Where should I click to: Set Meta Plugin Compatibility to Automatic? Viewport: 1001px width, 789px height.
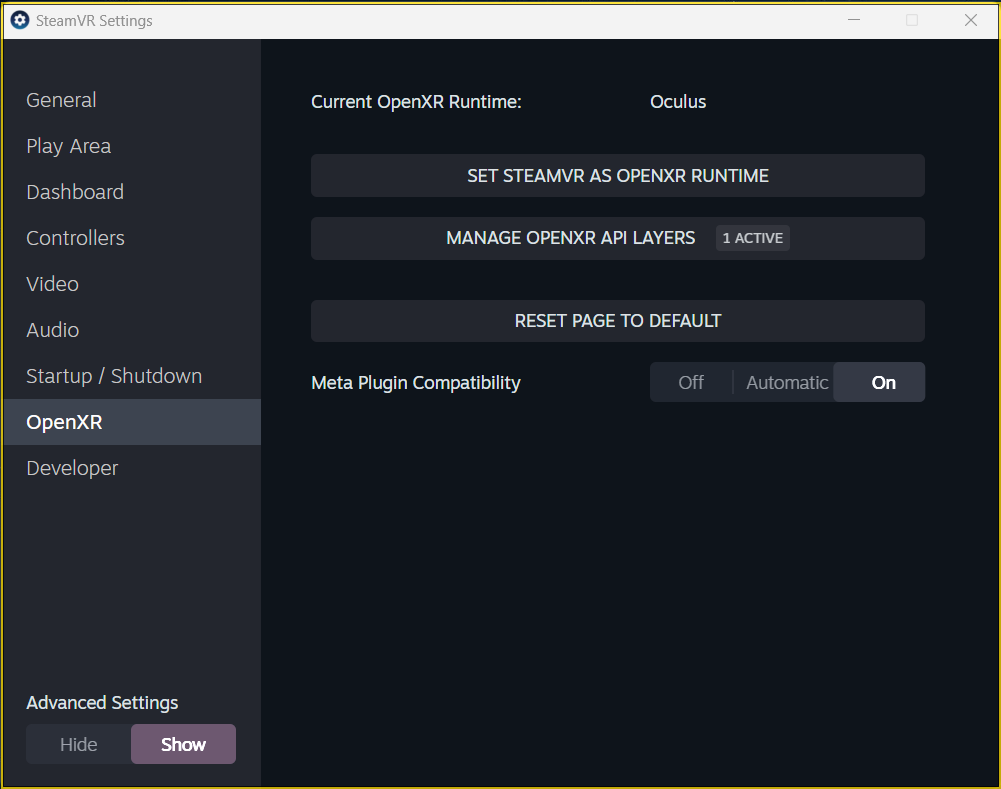[x=786, y=382]
